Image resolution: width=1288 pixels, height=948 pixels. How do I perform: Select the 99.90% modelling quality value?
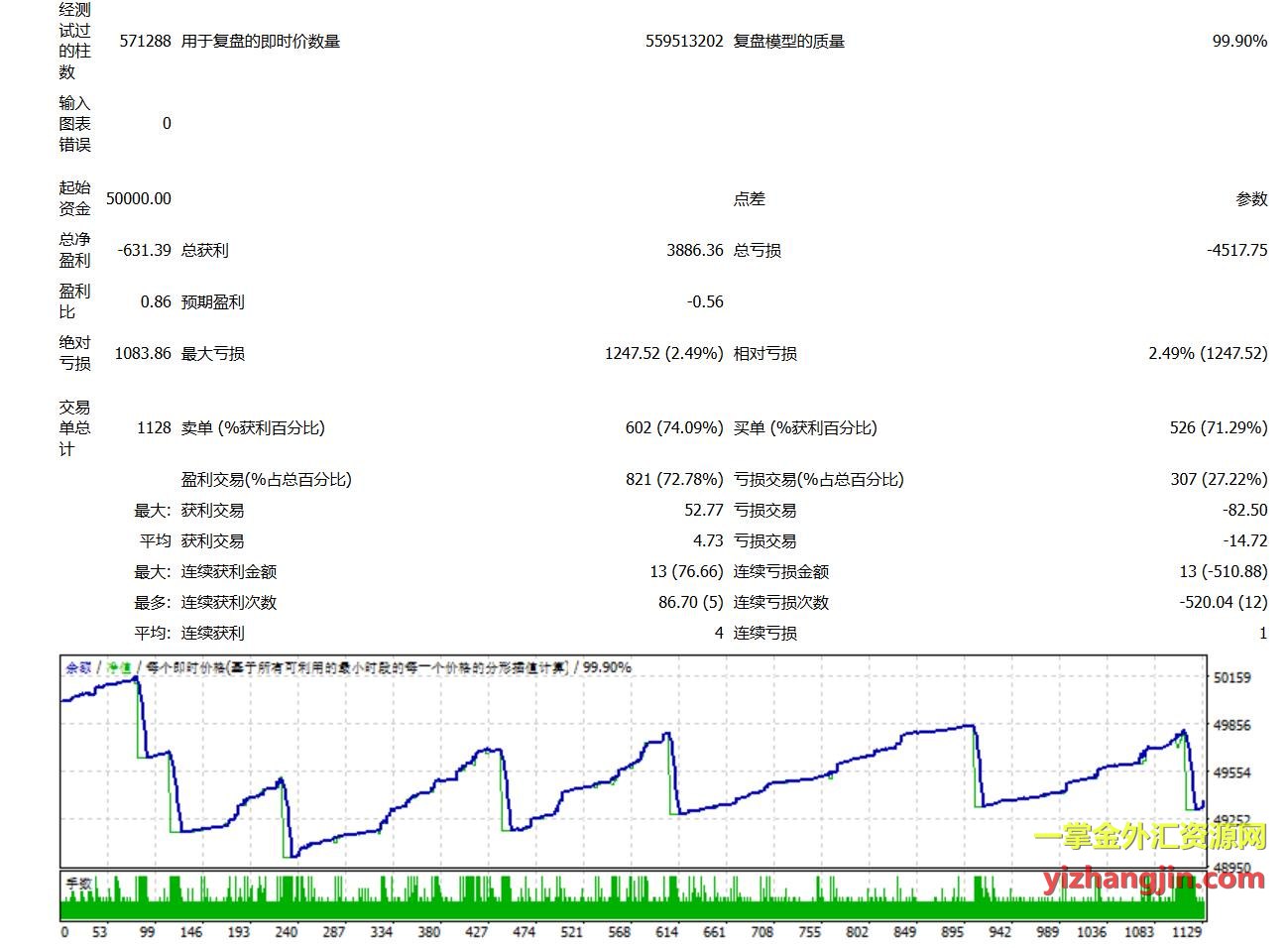(x=1238, y=42)
